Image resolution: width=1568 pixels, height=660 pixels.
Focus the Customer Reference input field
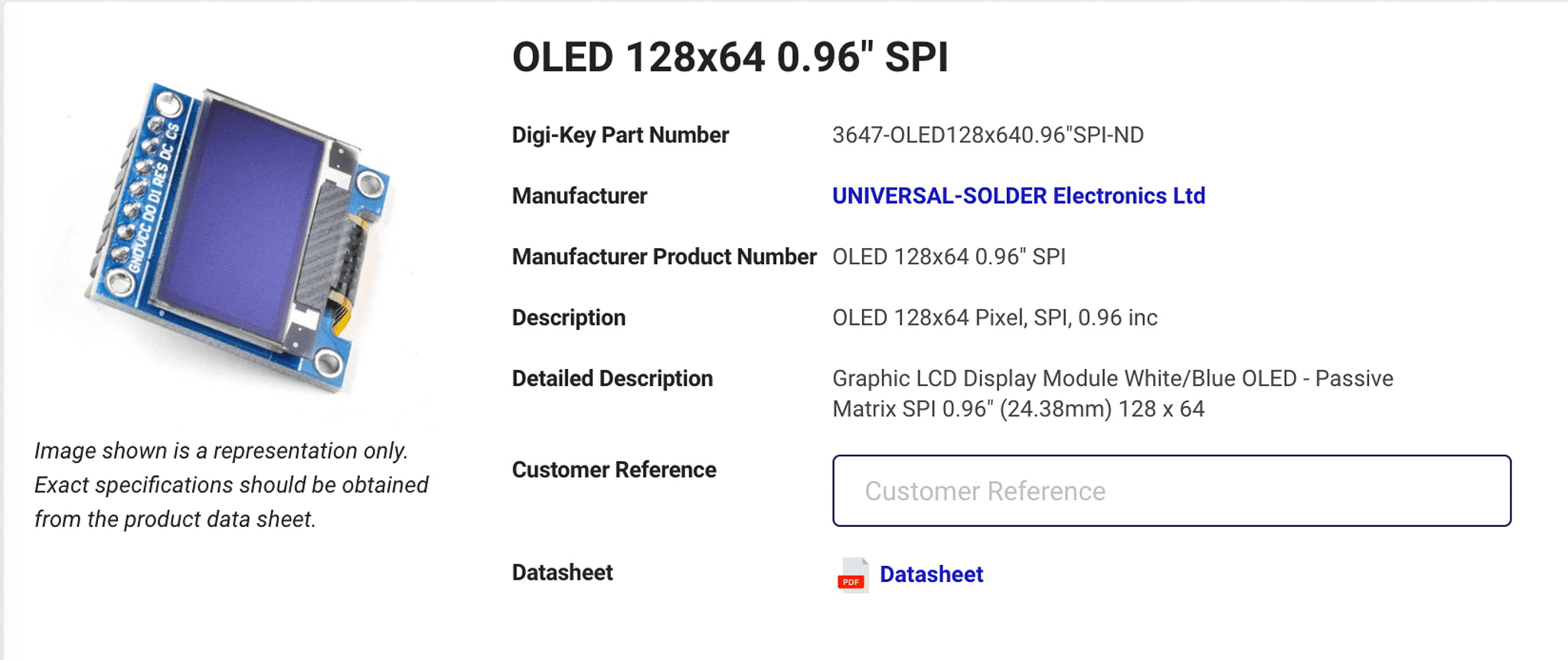[x=1171, y=491]
